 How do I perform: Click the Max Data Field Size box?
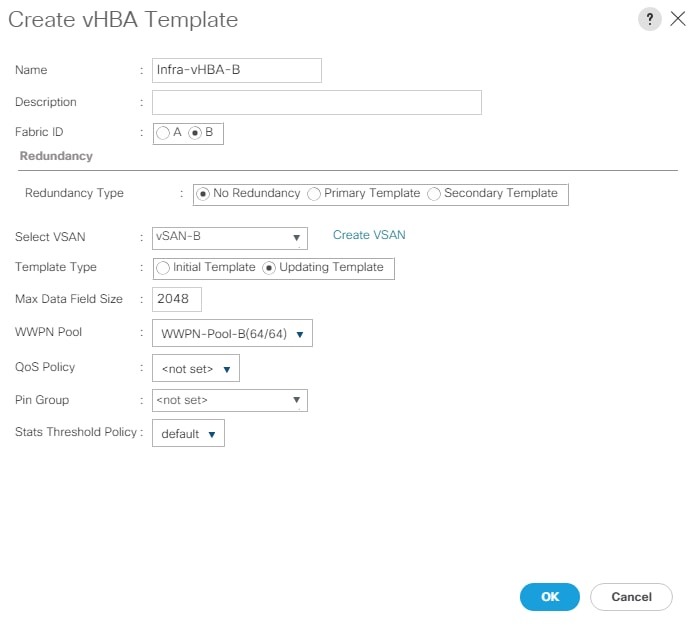click(177, 299)
